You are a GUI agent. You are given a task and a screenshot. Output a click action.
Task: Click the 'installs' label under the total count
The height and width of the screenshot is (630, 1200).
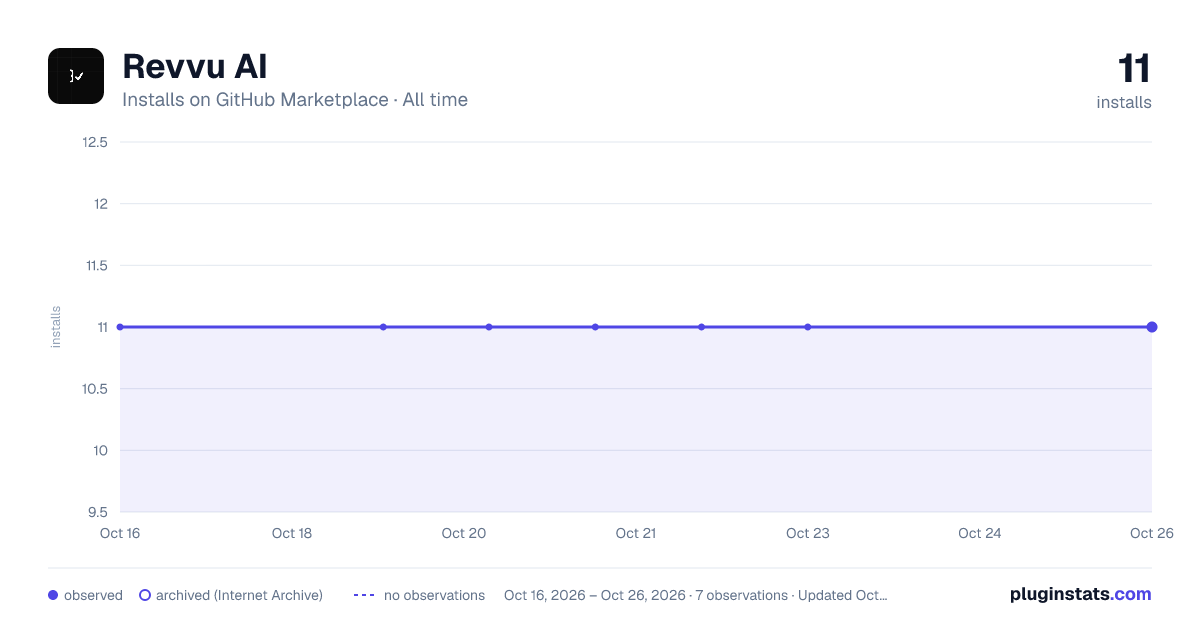coord(1124,102)
